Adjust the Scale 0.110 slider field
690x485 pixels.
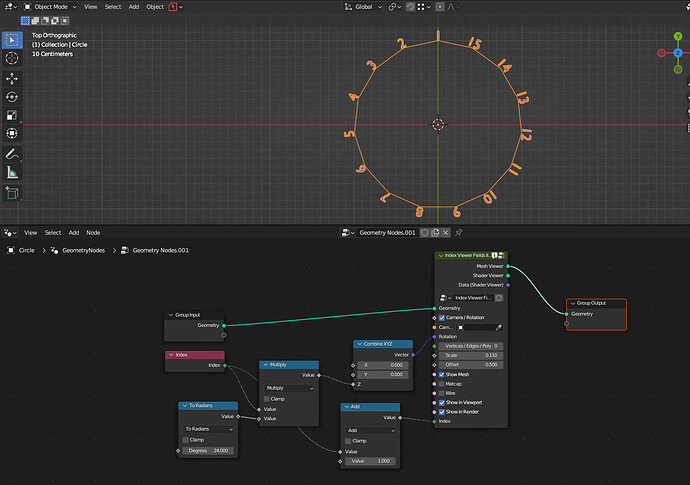click(470, 355)
